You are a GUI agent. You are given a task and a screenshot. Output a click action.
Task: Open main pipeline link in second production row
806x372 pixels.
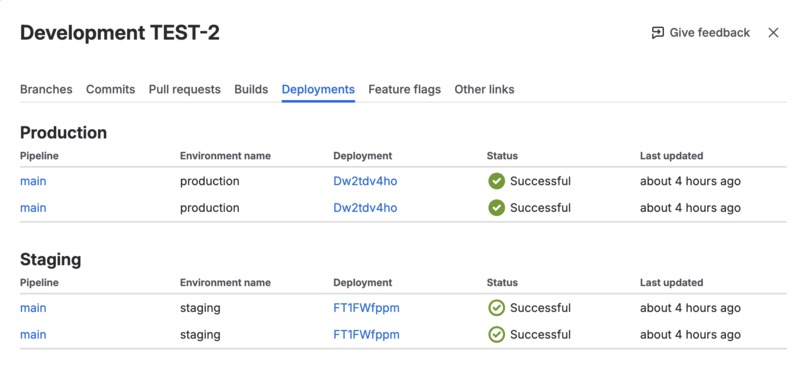(x=33, y=208)
